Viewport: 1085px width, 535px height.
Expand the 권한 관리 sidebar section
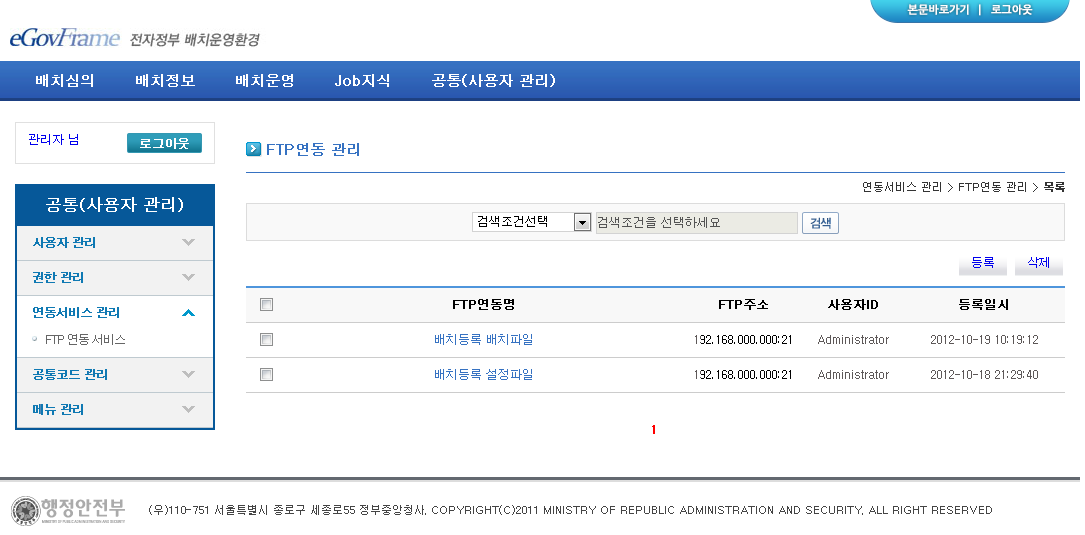tap(114, 278)
